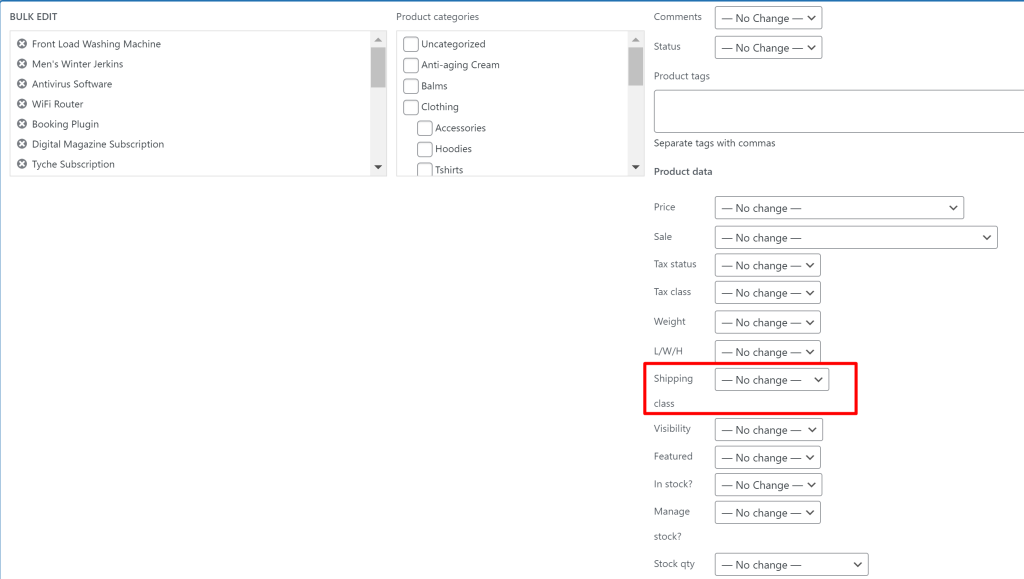The height and width of the screenshot is (579, 1024).
Task: Remove Men's Winter Jerkins from bulk edit
Action: pyautogui.click(x=22, y=64)
